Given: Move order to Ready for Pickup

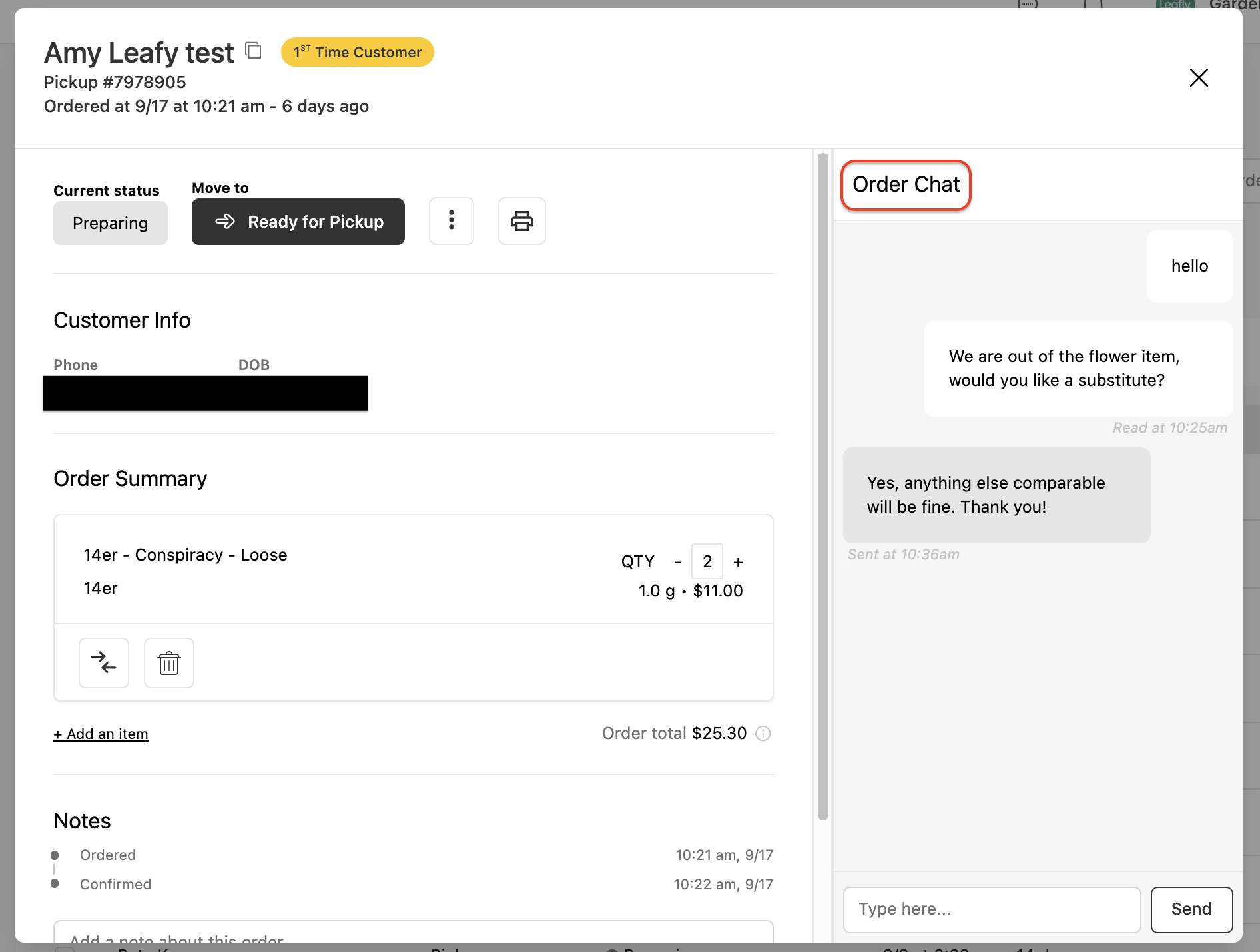Looking at the screenshot, I should [298, 222].
